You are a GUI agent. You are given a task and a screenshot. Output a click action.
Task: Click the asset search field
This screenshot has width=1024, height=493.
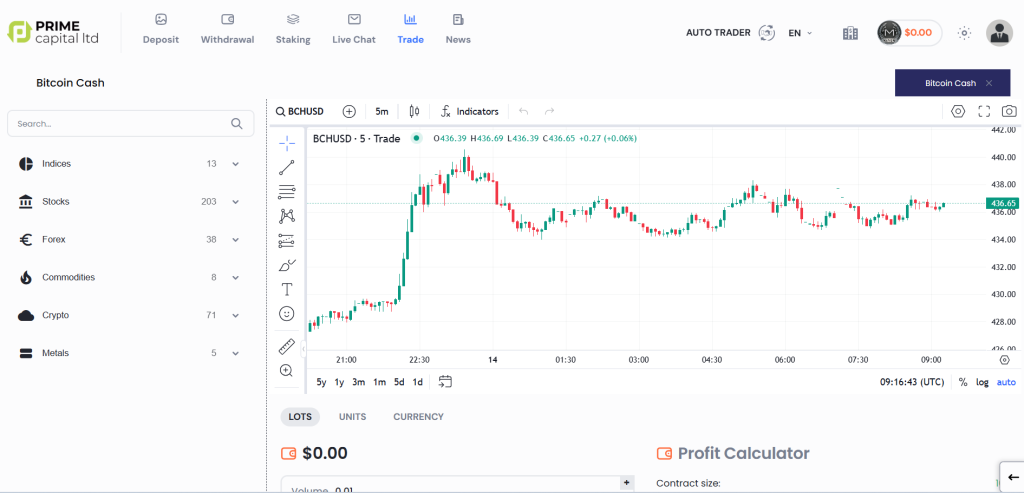[x=120, y=124]
